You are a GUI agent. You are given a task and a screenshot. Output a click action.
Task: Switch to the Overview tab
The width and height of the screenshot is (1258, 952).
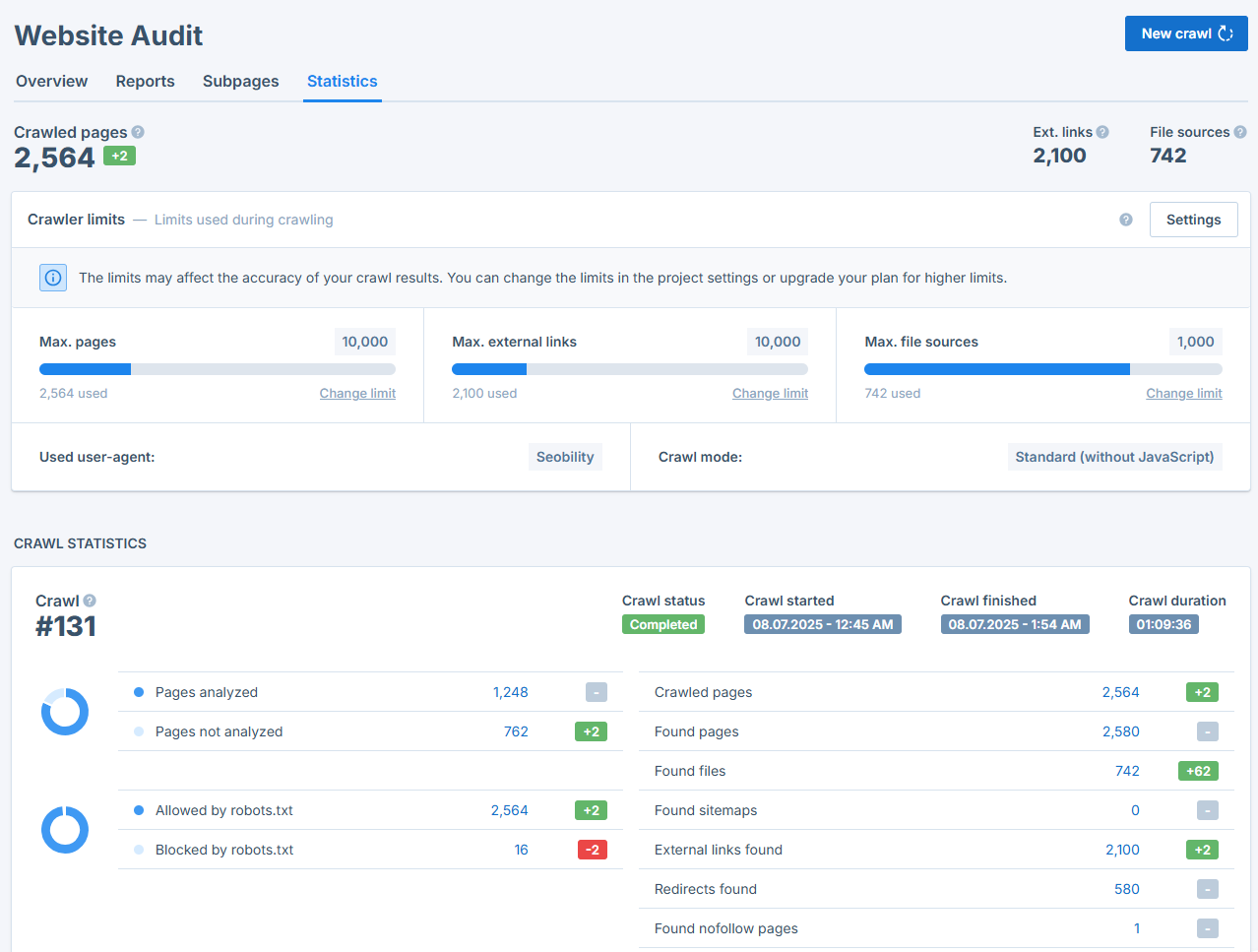(x=51, y=82)
